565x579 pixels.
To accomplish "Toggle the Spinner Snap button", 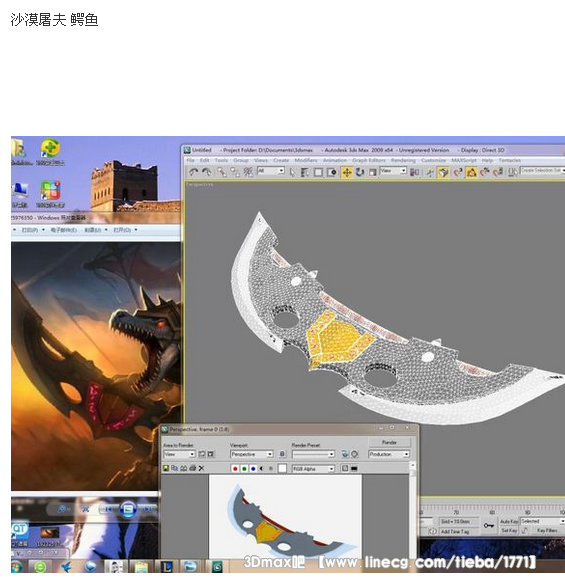I will (498, 172).
